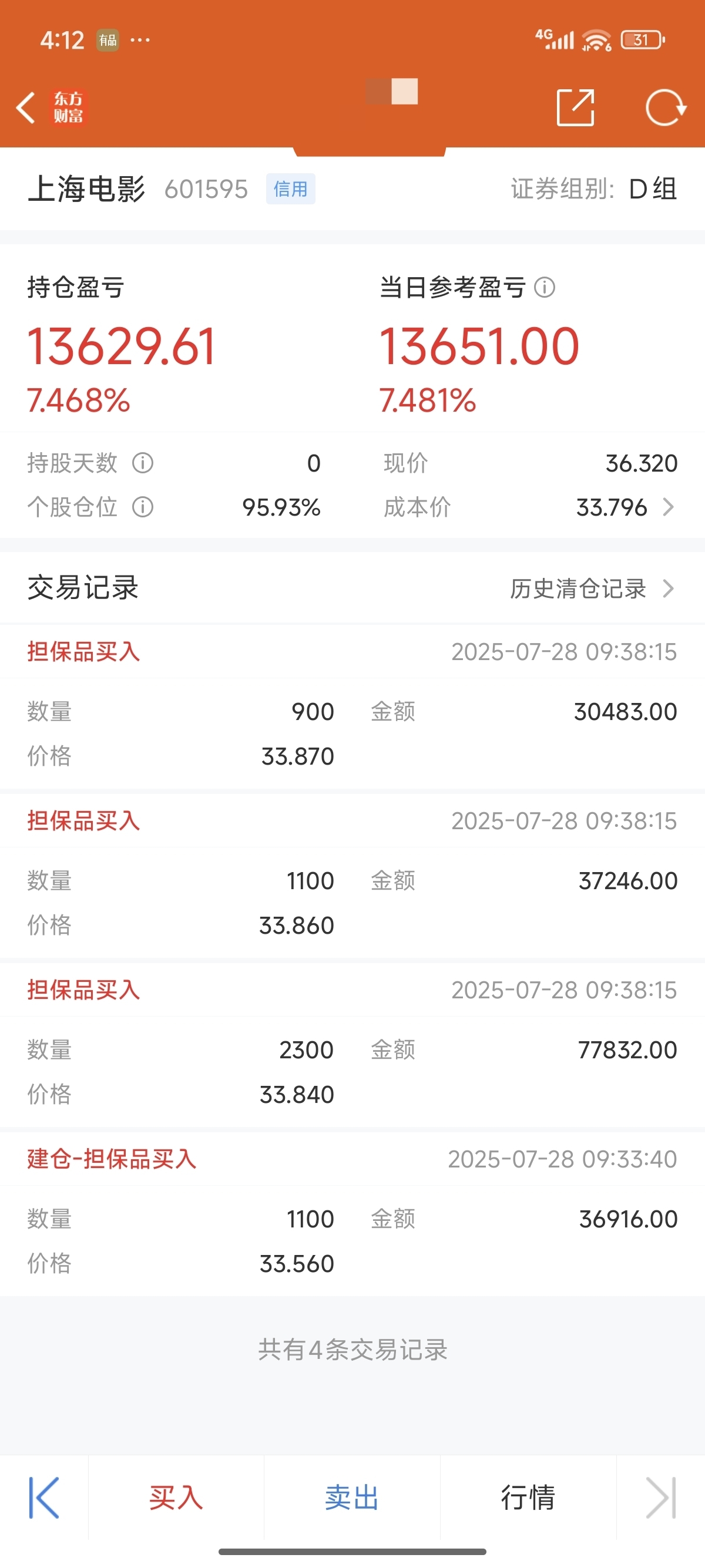The width and height of the screenshot is (705, 1568).
Task: Show info for 个股仓位
Action: [x=143, y=507]
